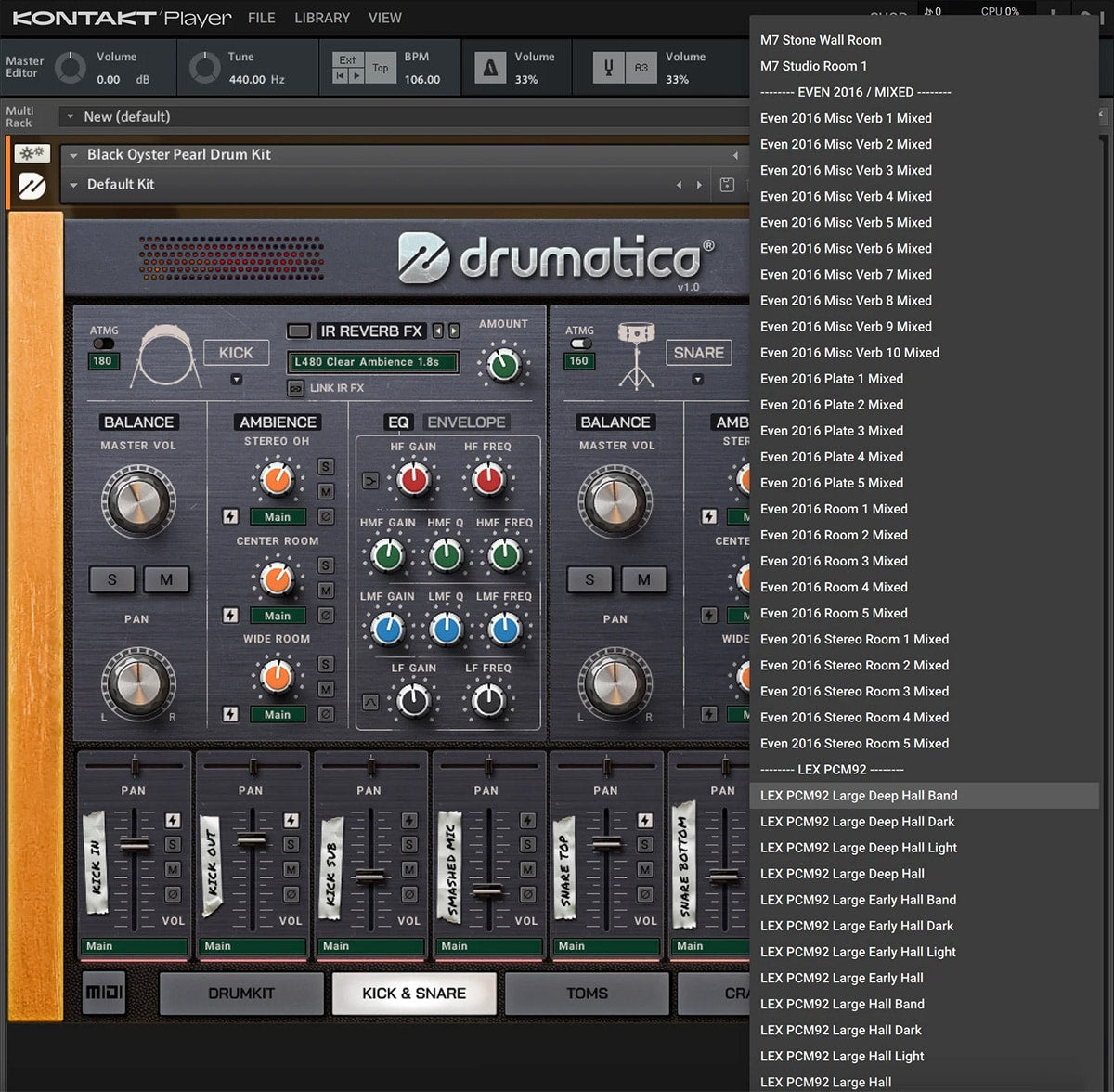This screenshot has height=1092, width=1114.
Task: Click the SNARE label button
Action: (698, 353)
